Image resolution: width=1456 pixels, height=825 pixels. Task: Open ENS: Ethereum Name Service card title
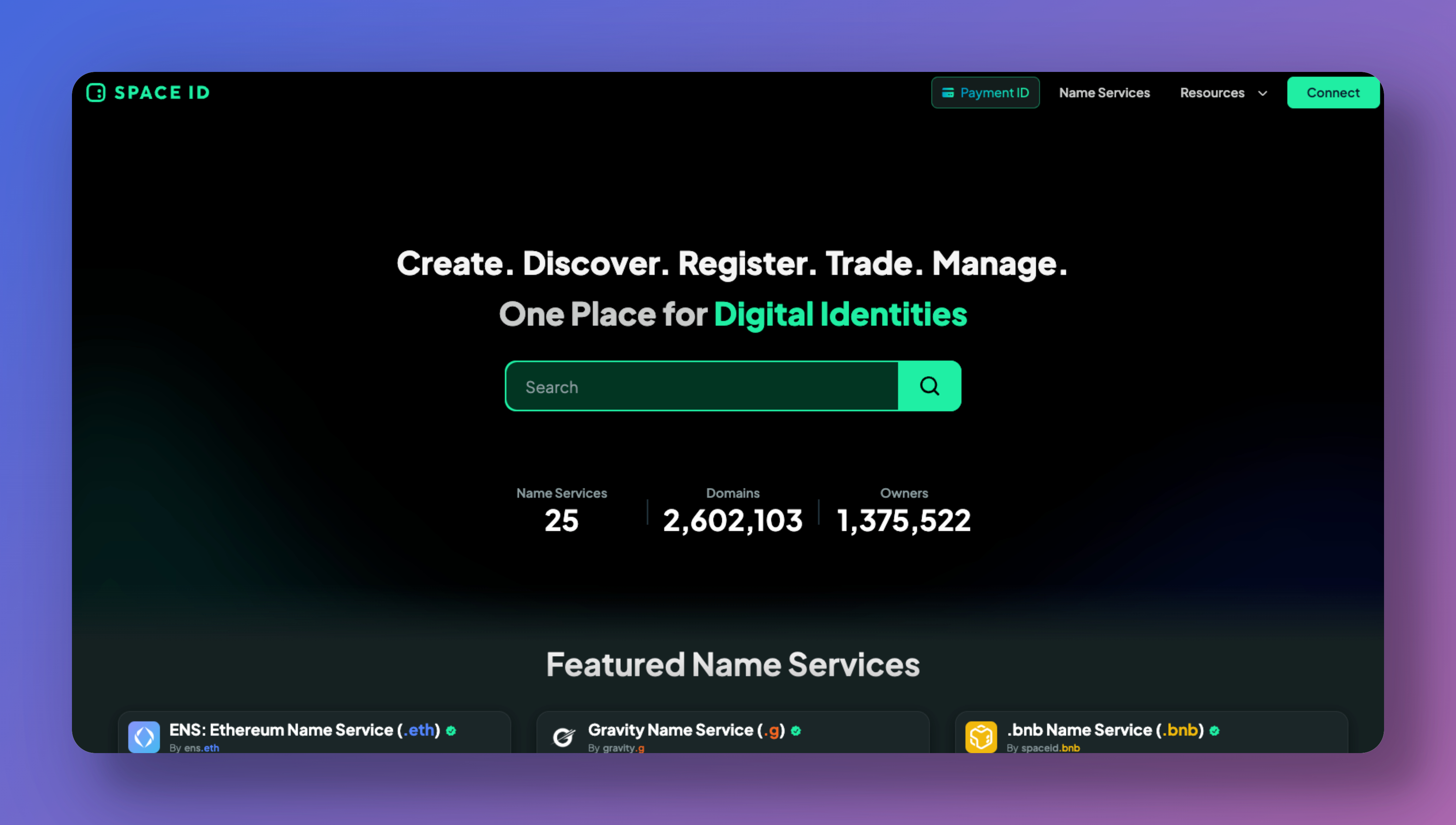[304, 730]
